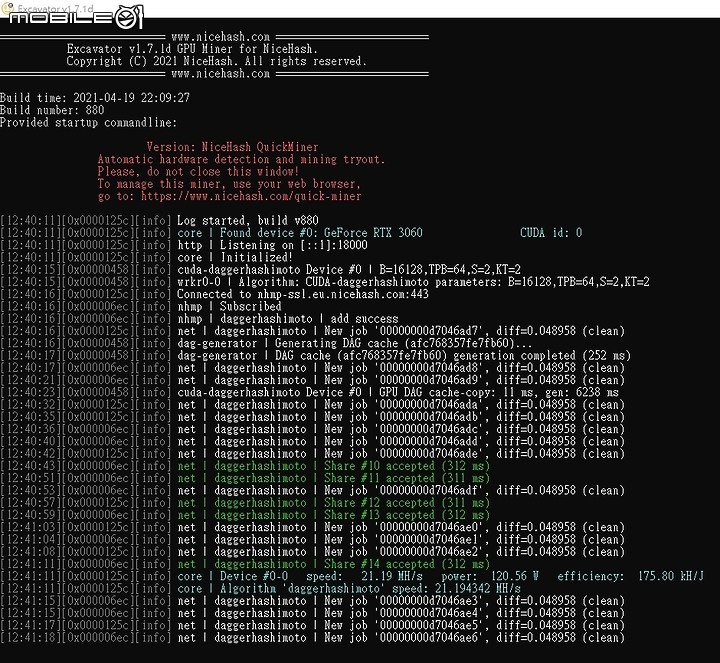Click 'GPU DAG cache-copy: 11 ms, gen: 6238 ms' line

[x=398, y=393]
